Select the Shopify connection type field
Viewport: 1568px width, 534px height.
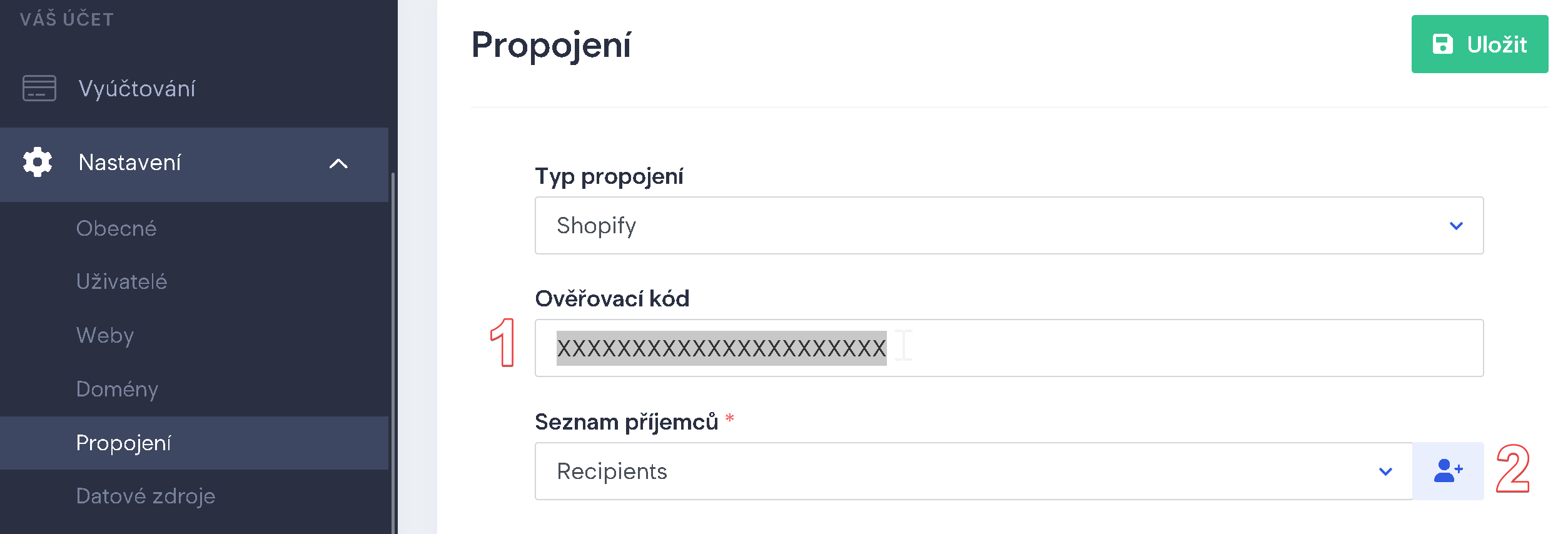pyautogui.click(x=1009, y=225)
